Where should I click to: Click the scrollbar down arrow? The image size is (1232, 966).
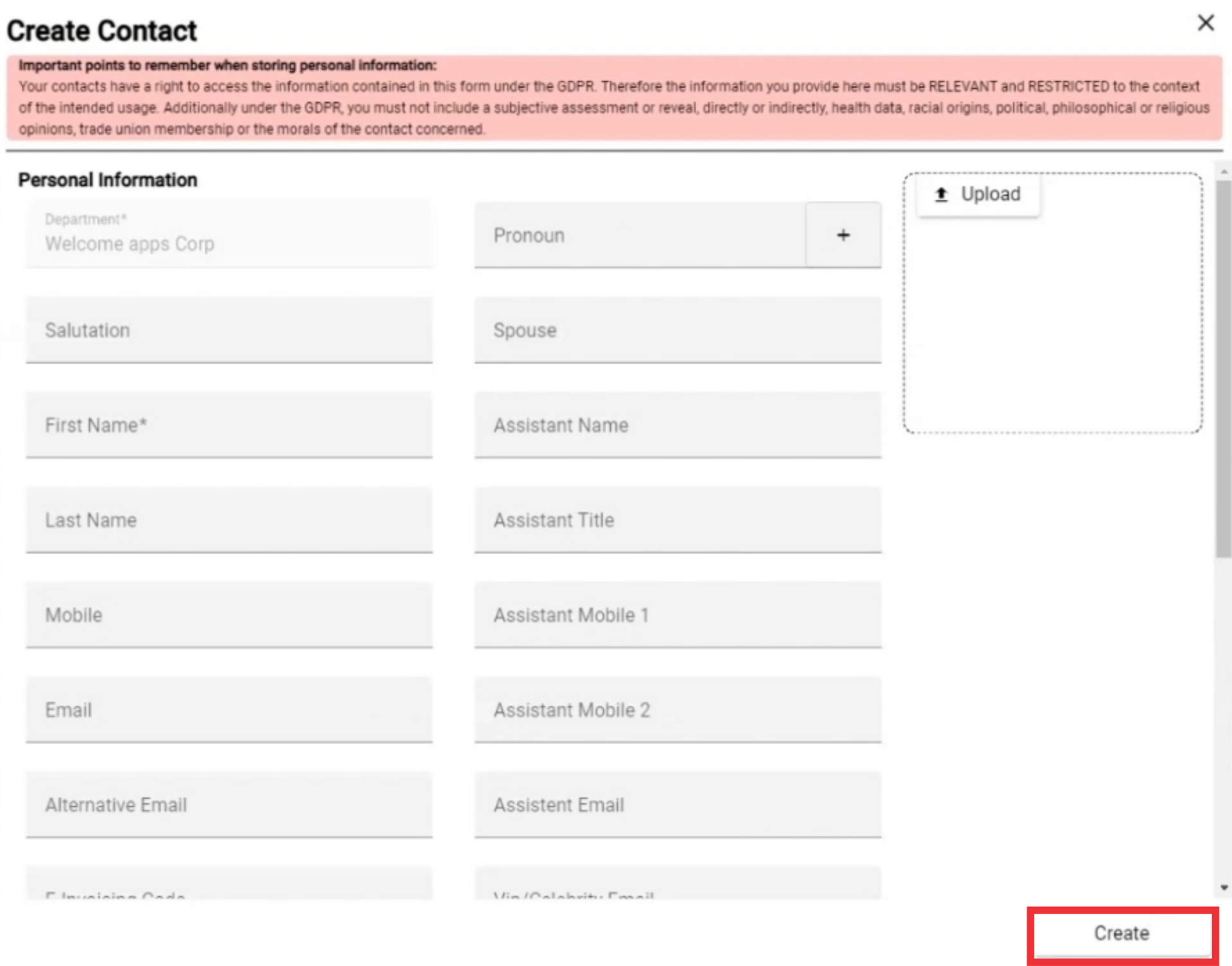point(1224,888)
